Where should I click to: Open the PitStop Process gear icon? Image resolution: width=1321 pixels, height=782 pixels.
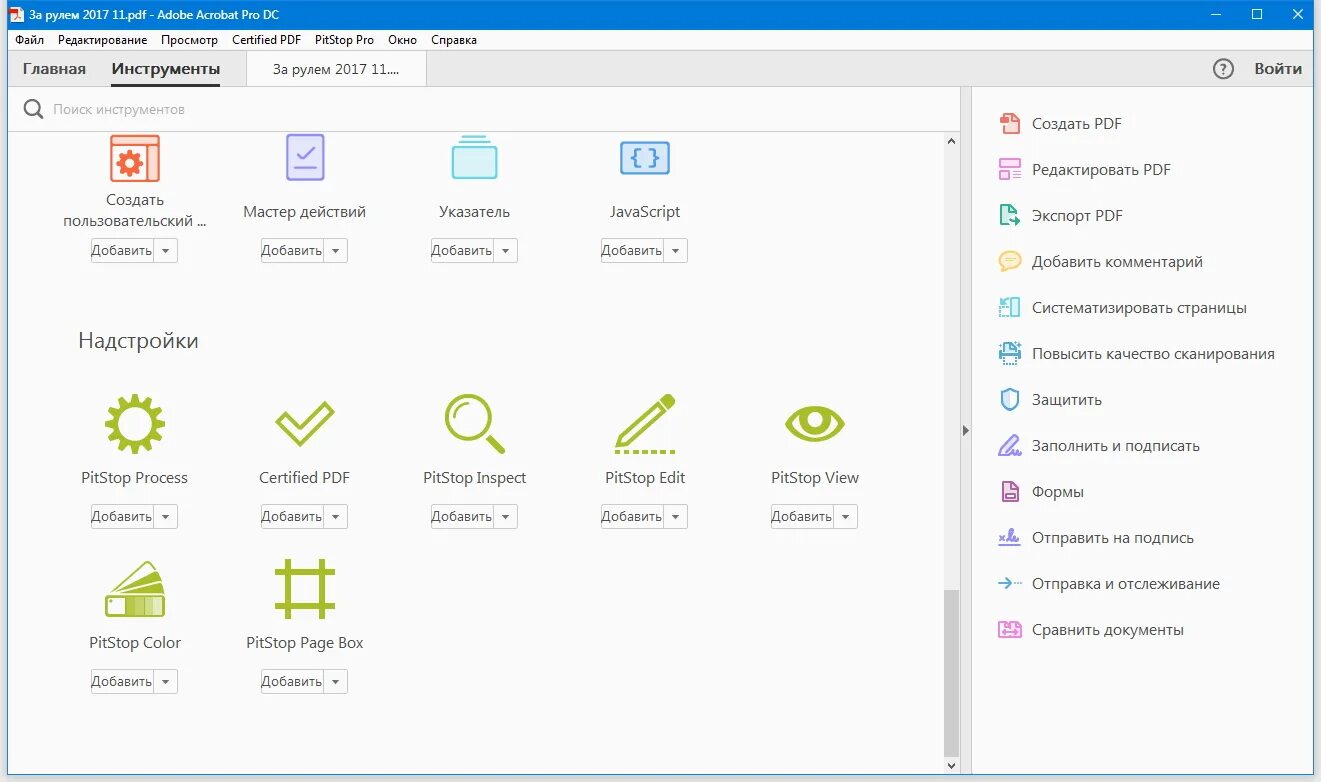[135, 424]
